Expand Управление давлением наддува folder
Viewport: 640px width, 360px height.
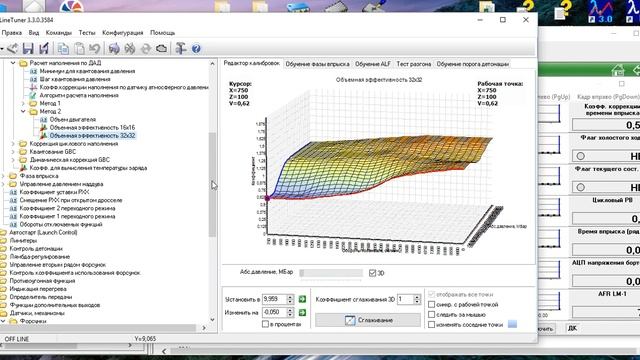click(3, 184)
